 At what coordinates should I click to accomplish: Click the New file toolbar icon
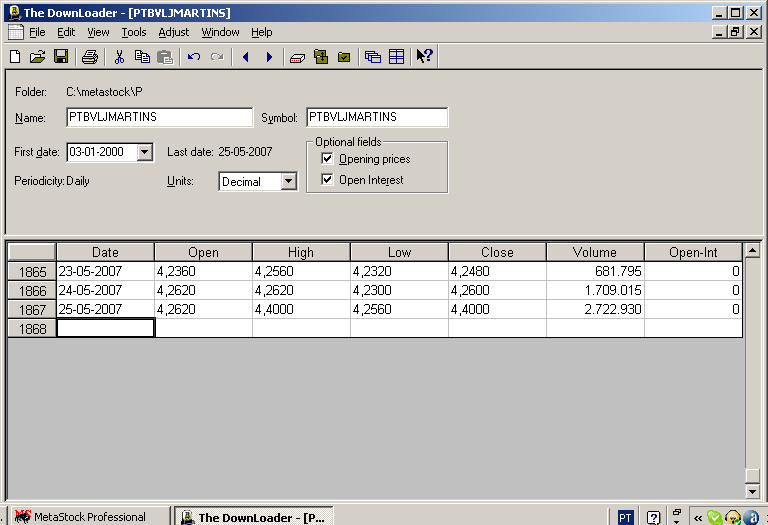15,57
